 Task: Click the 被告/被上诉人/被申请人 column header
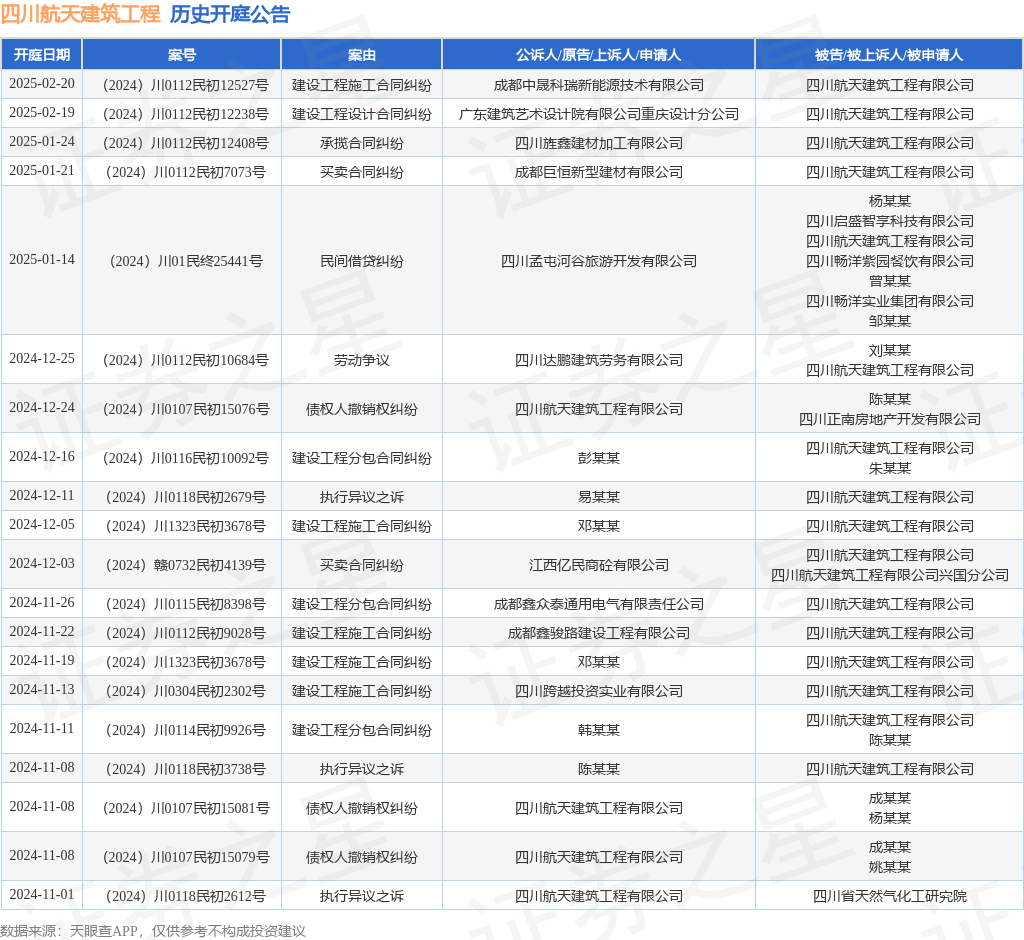889,55
